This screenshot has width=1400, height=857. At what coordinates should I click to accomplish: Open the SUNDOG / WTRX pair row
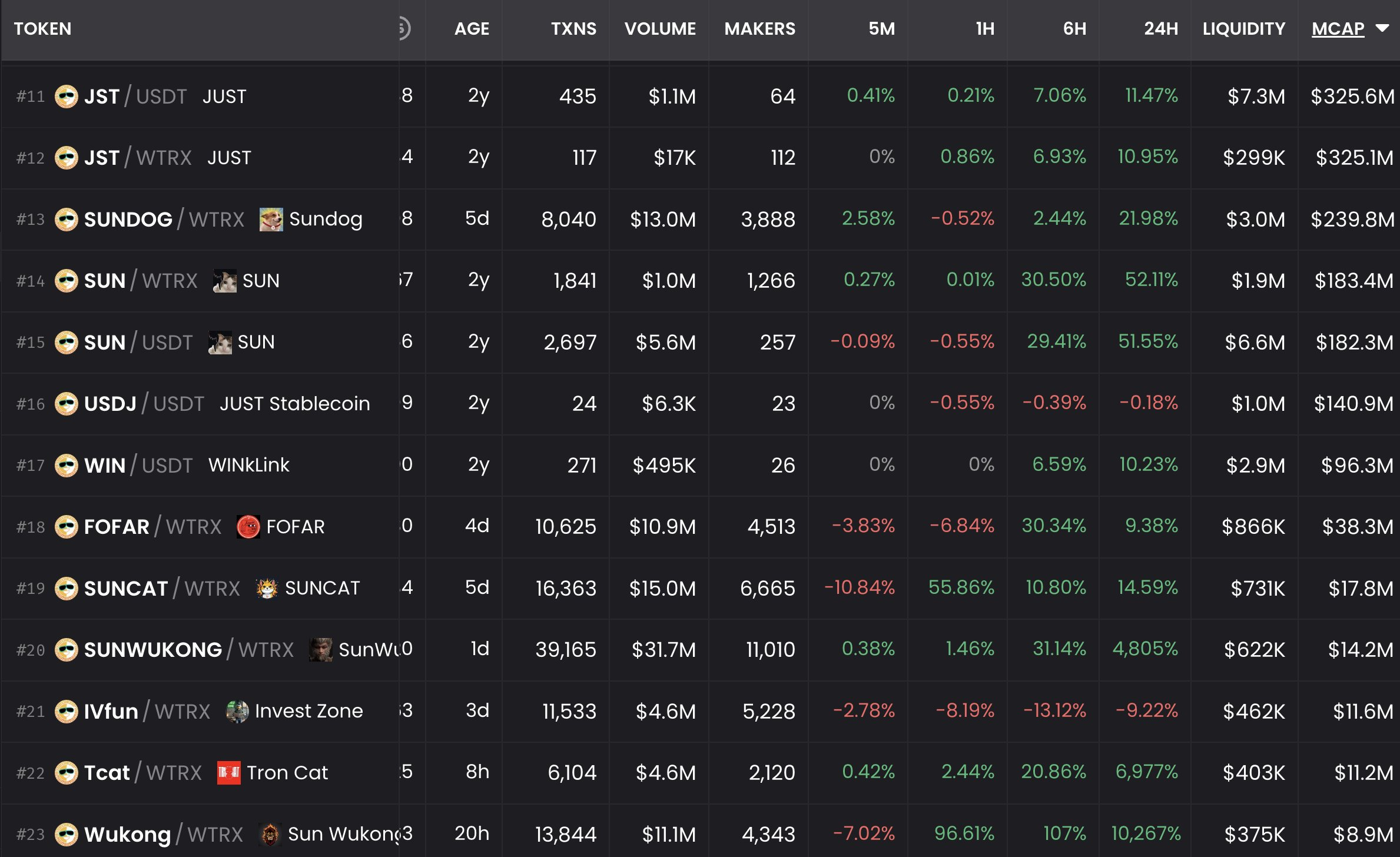click(x=128, y=220)
